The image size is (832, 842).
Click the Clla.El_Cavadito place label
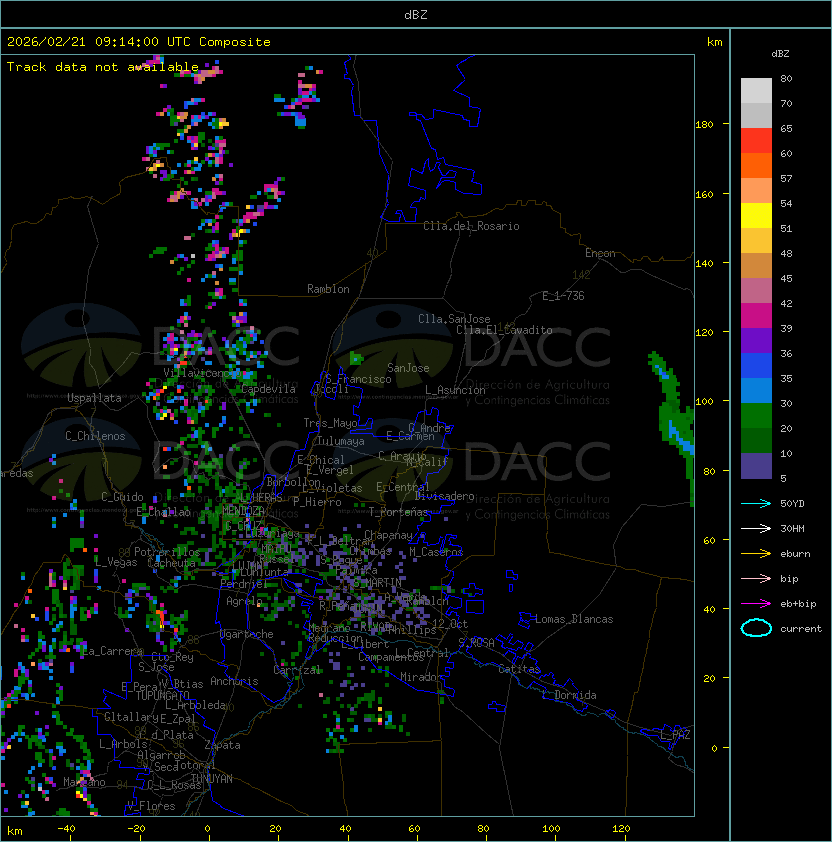(x=504, y=330)
